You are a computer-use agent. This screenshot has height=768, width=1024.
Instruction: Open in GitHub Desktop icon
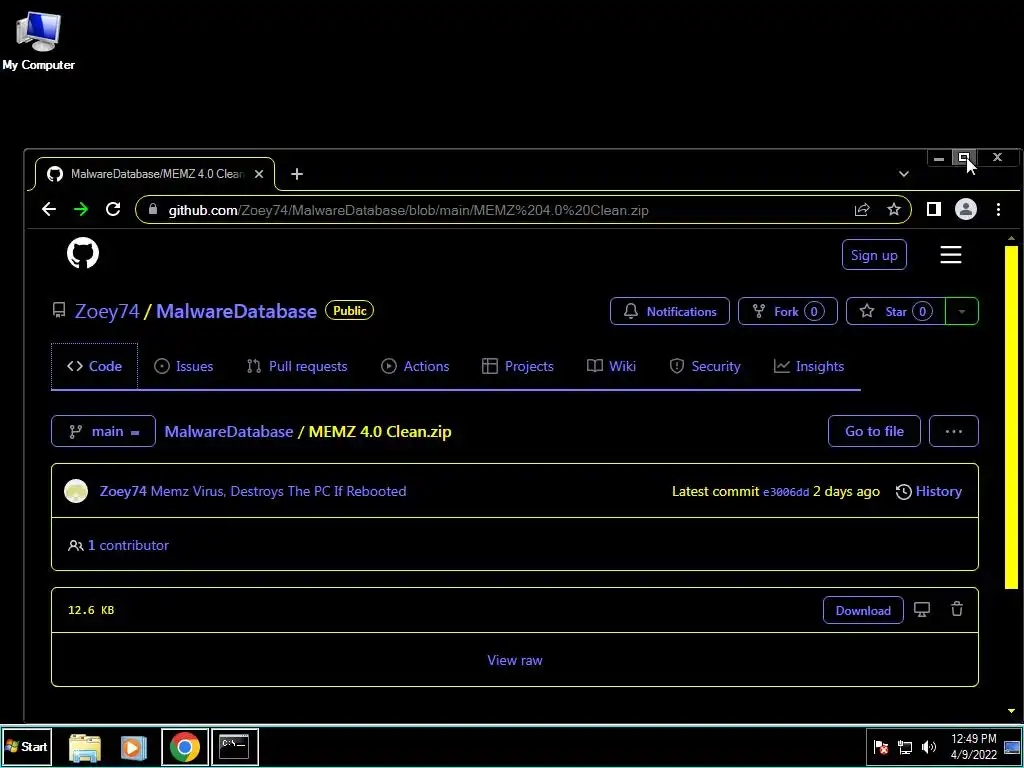pos(922,610)
